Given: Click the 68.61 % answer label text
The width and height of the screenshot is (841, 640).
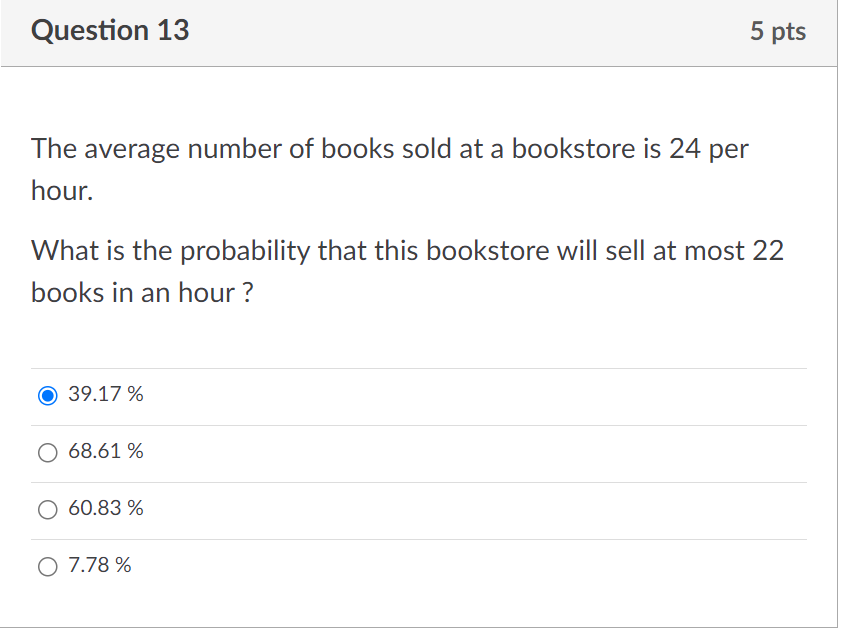Looking at the screenshot, I should coord(104,451).
